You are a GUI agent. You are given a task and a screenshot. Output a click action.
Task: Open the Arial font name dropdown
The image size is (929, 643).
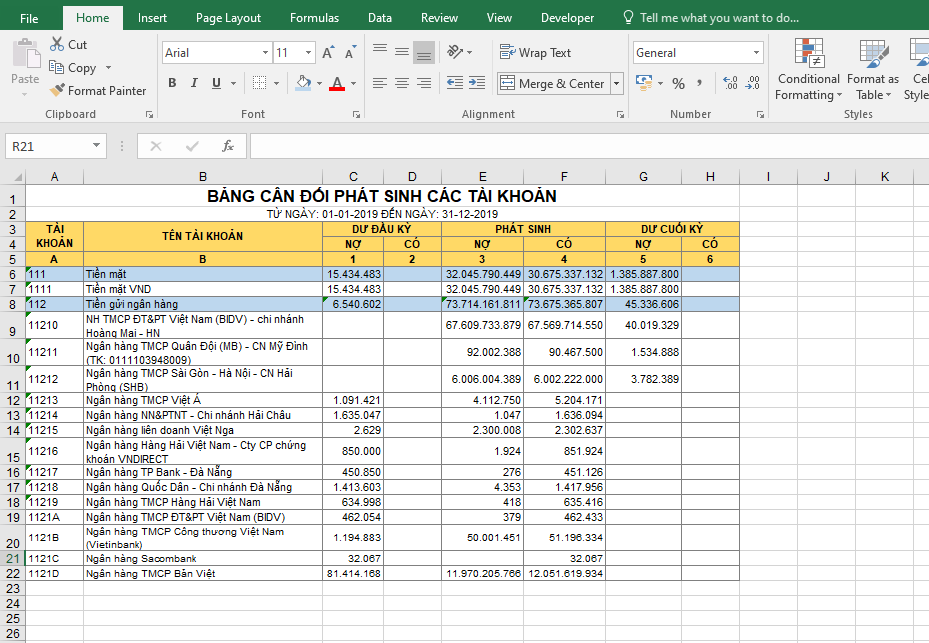tap(265, 53)
